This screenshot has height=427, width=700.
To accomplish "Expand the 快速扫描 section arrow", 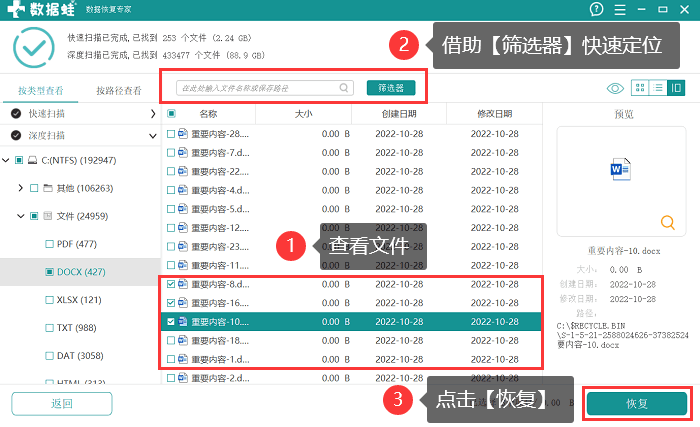I will (x=153, y=114).
